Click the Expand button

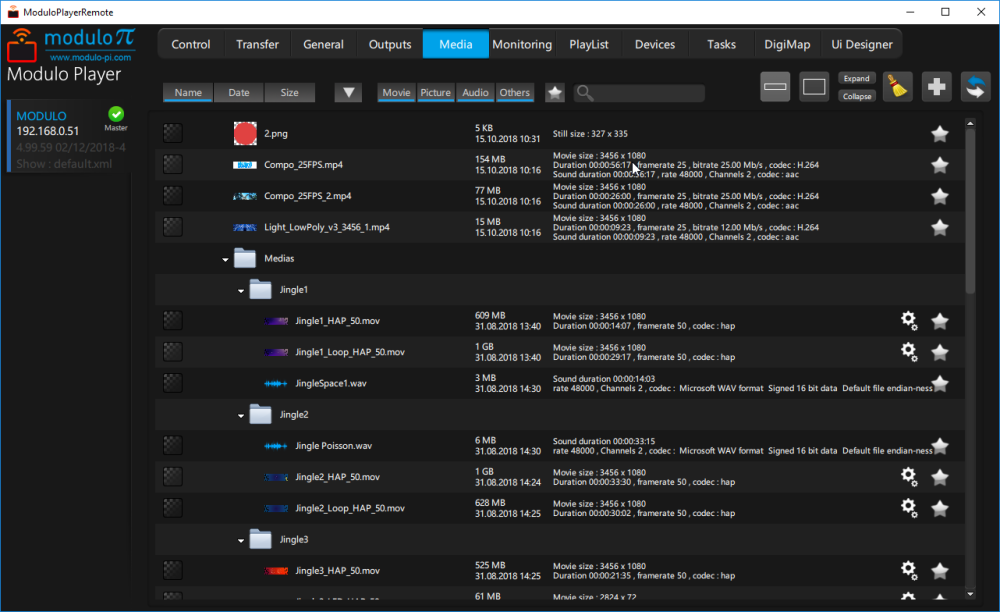[859, 78]
